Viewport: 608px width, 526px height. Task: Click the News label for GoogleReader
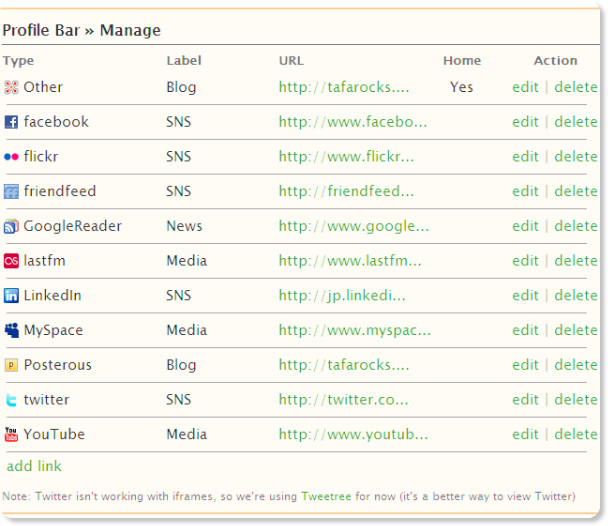pyautogui.click(x=184, y=226)
